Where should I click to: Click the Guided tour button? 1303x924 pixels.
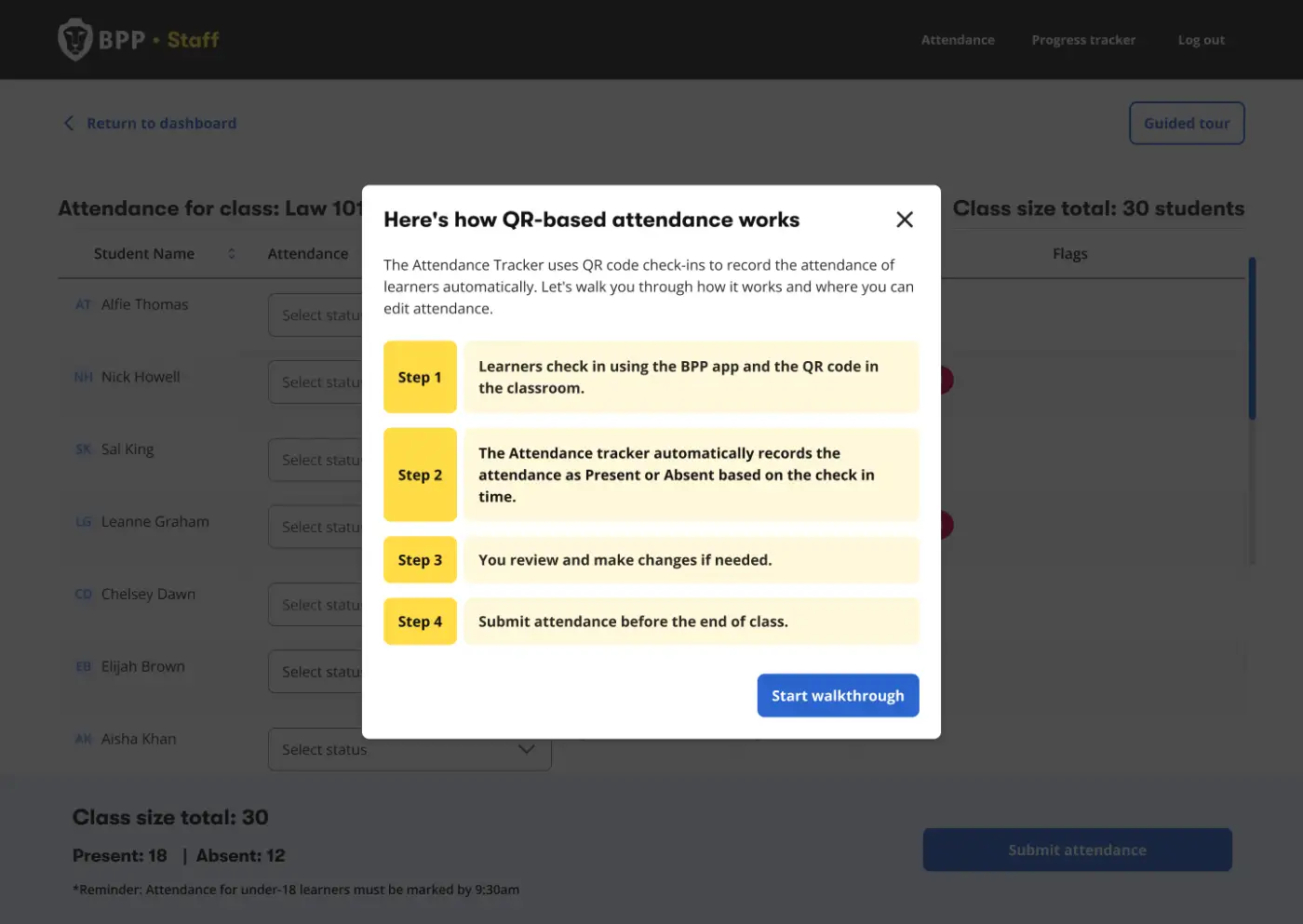pyautogui.click(x=1187, y=123)
